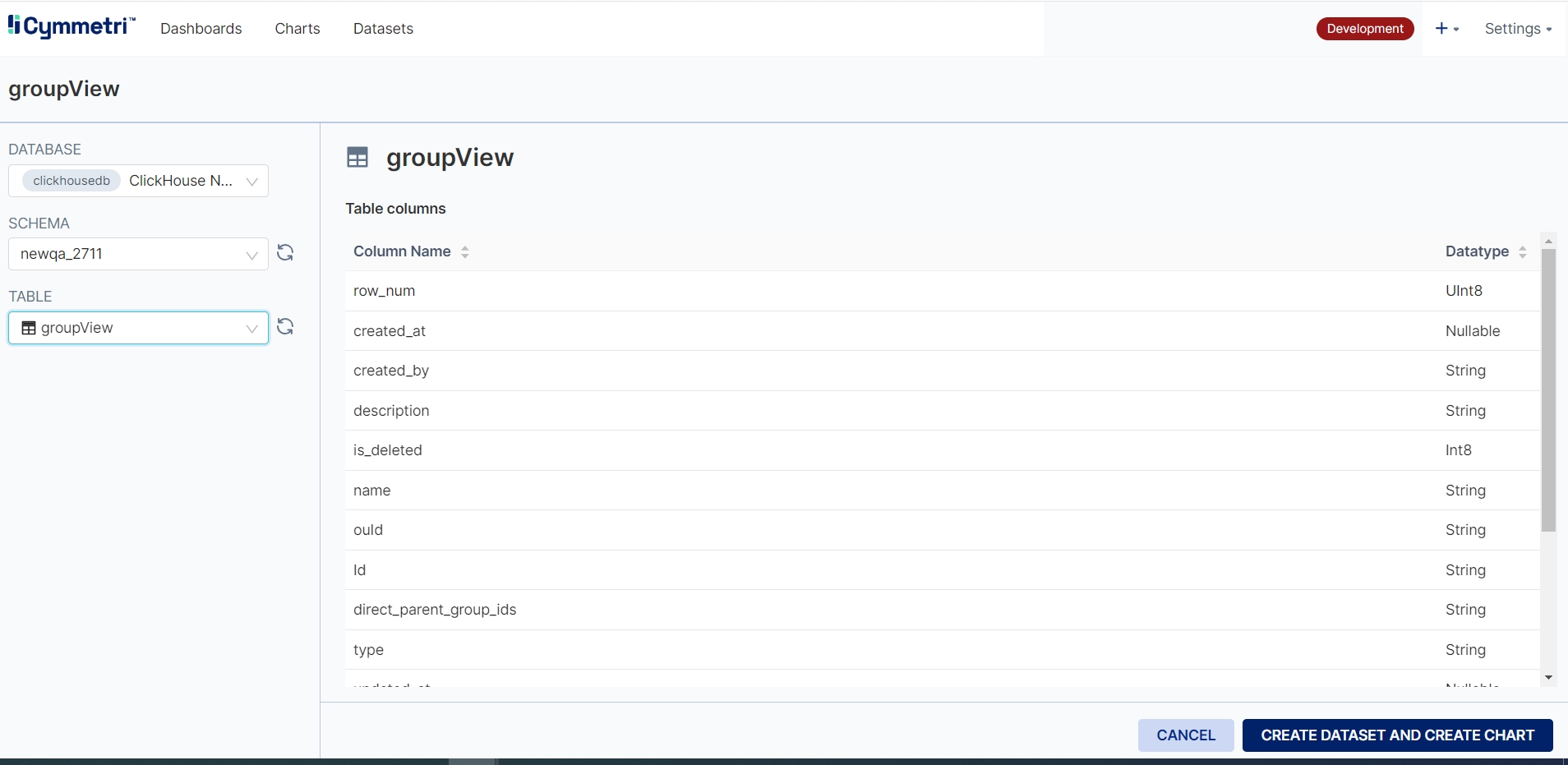This screenshot has width=1568, height=765.
Task: Navigate to Datasets
Action: click(x=383, y=29)
